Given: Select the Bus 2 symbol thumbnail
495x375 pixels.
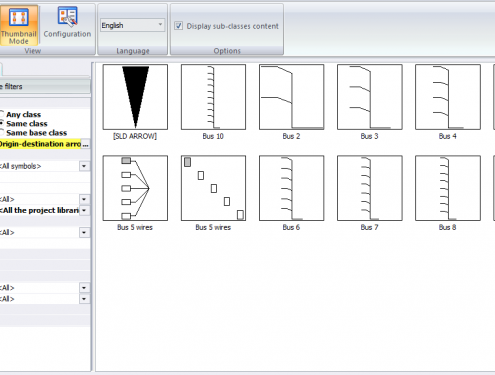Looking at the screenshot, I should pyautogui.click(x=292, y=97).
